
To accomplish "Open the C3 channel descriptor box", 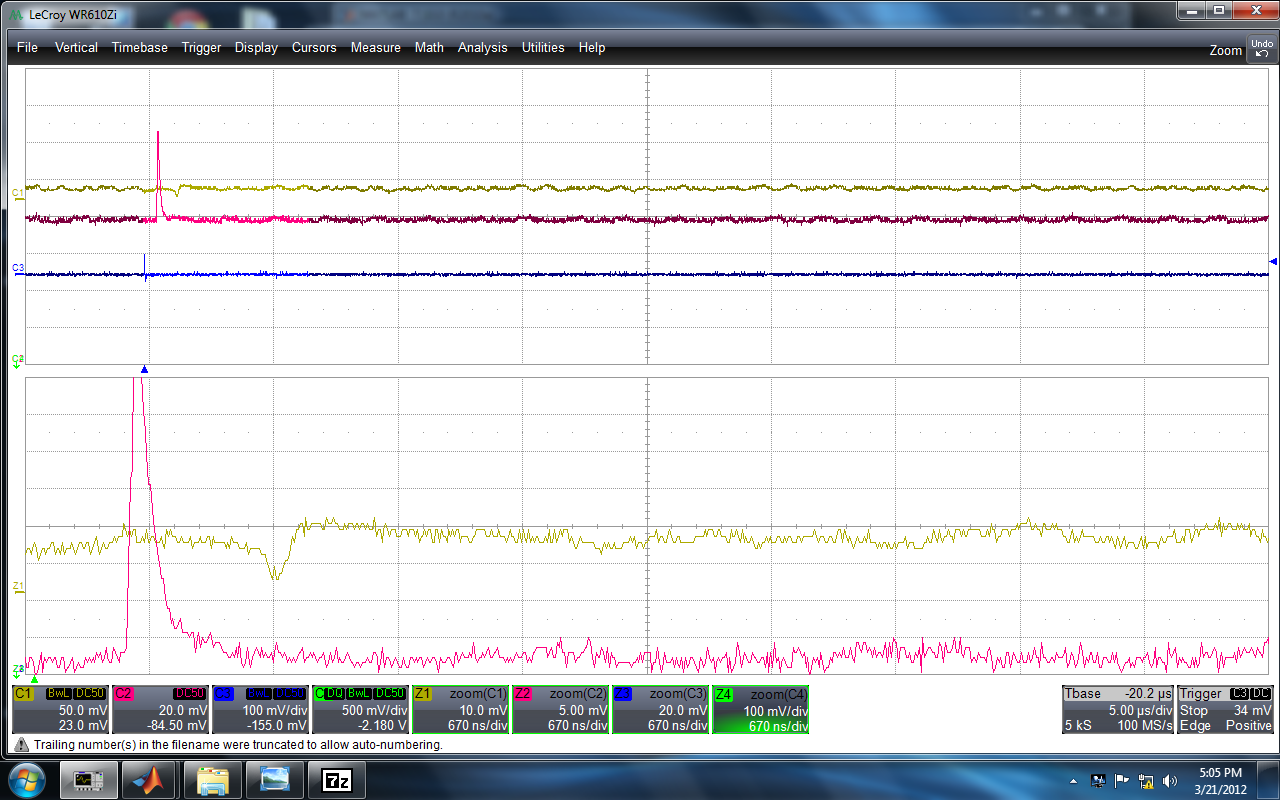I will pos(260,709).
